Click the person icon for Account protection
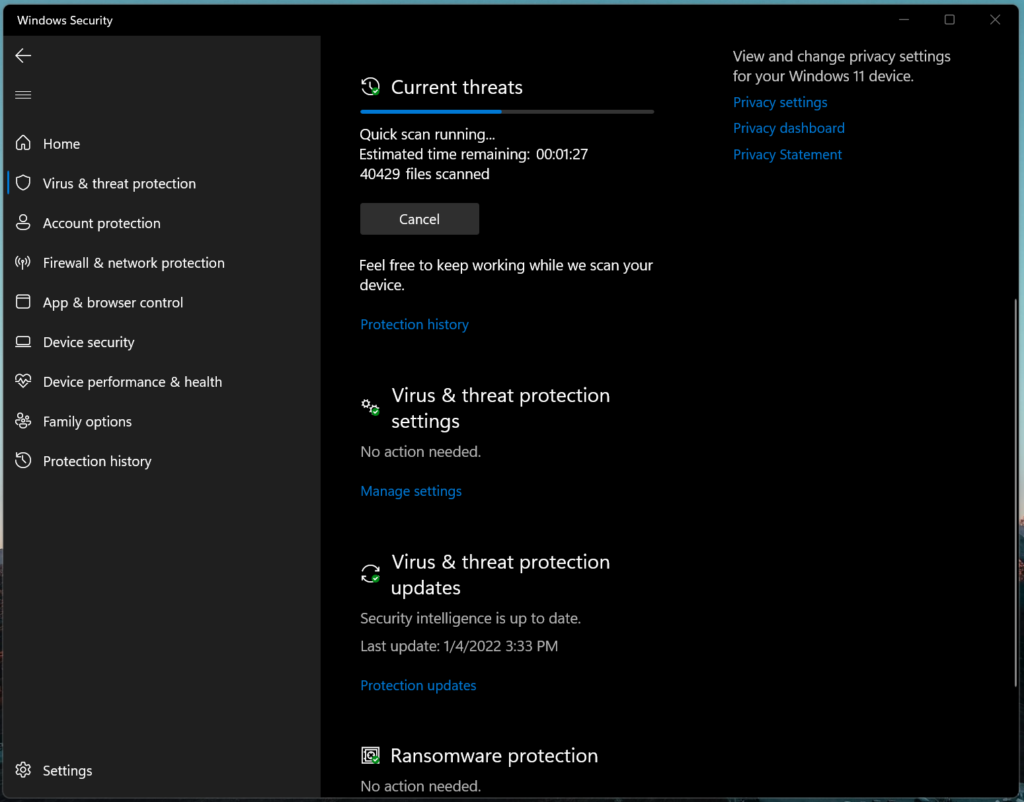 click(x=24, y=223)
